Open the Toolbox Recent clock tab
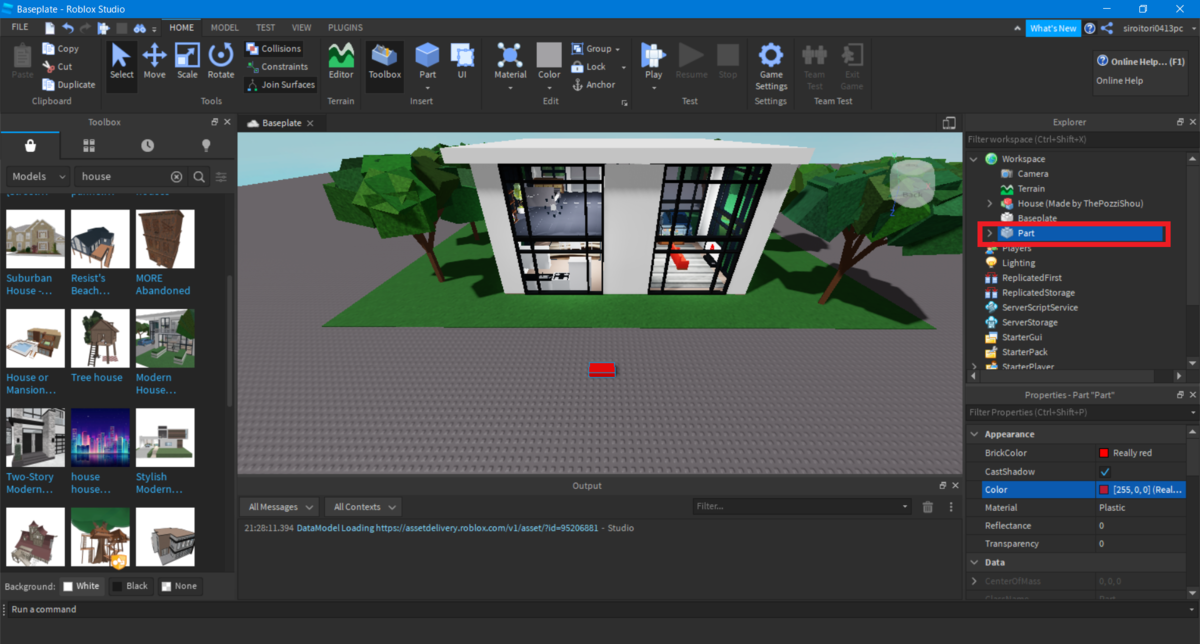Viewport: 1200px width, 644px height. [148, 146]
